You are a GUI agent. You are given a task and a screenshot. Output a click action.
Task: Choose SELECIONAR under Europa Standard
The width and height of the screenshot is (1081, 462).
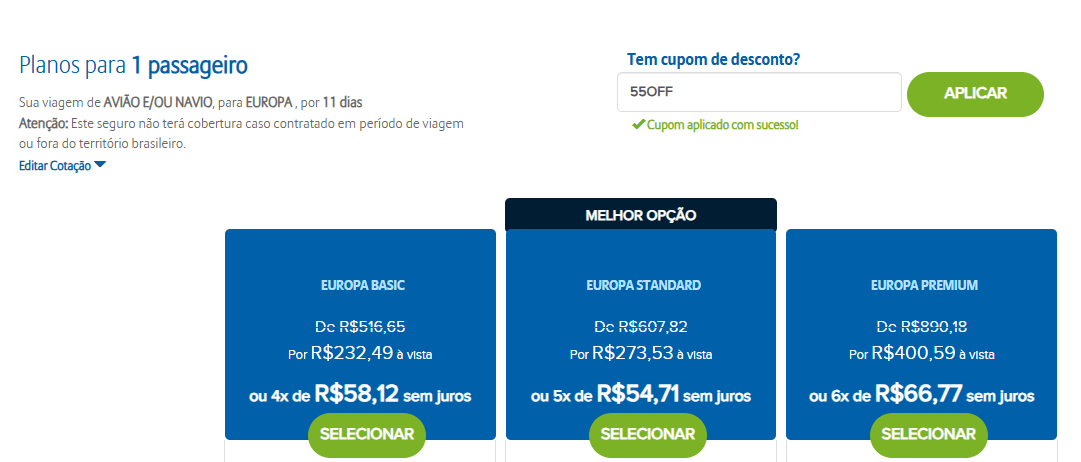(x=647, y=434)
